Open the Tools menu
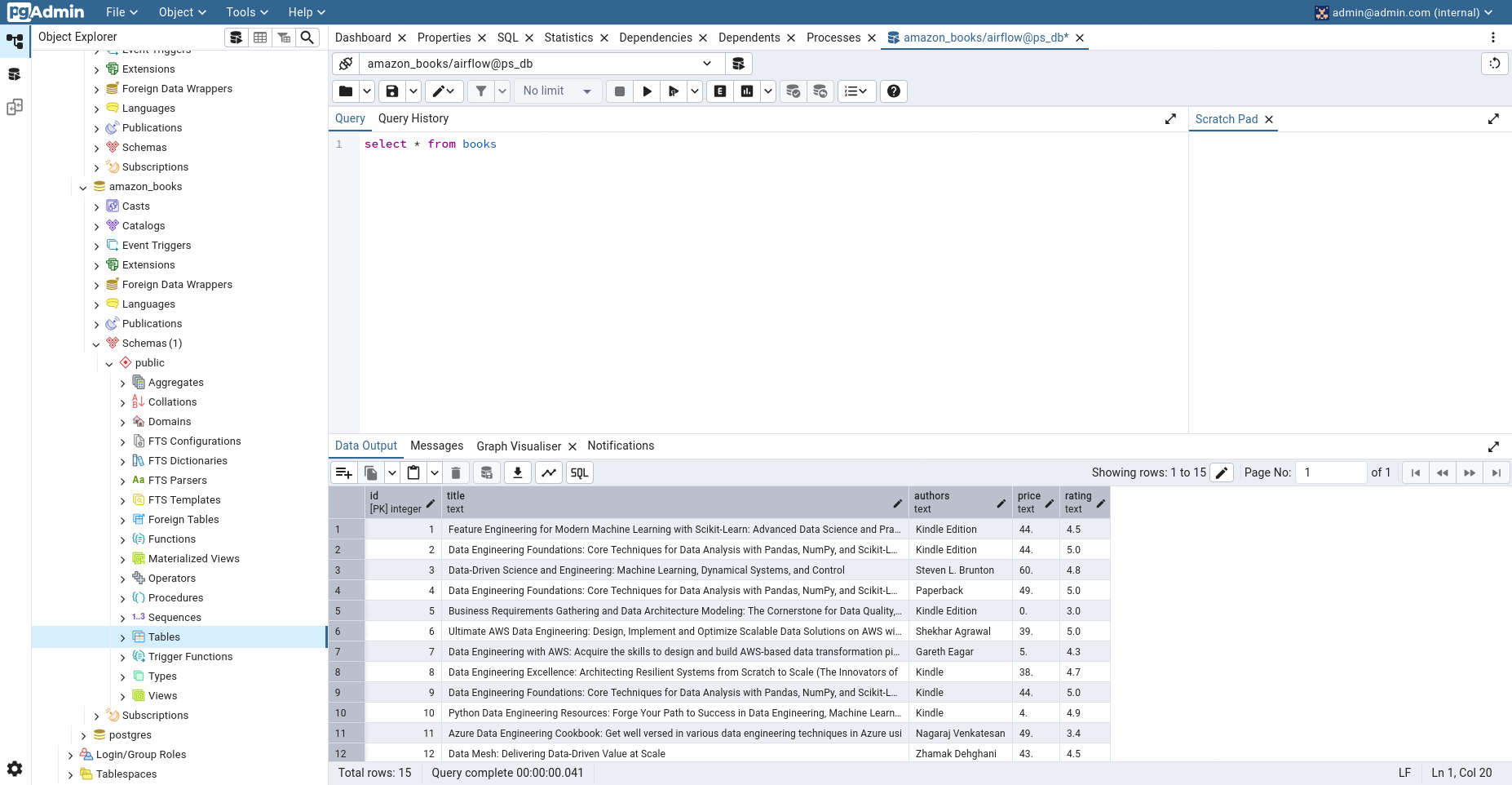The width and height of the screenshot is (1512, 785). click(x=247, y=12)
